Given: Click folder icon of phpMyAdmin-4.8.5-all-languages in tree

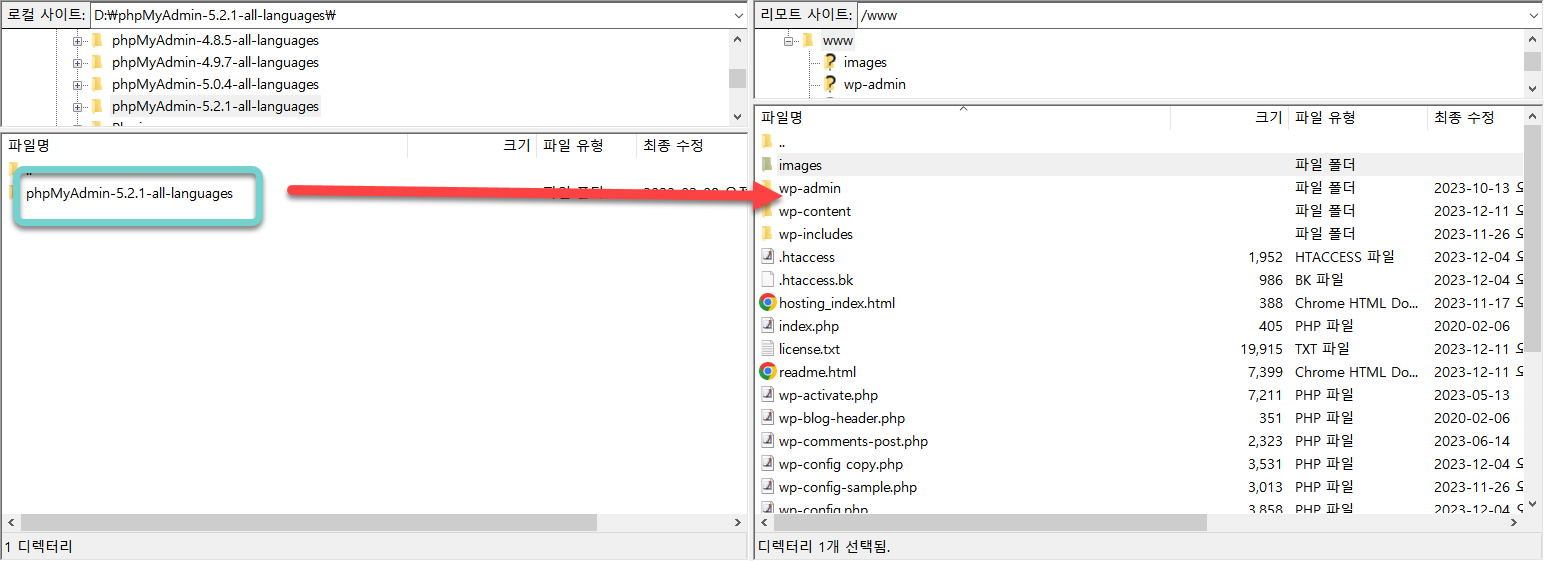Looking at the screenshot, I should tap(97, 41).
